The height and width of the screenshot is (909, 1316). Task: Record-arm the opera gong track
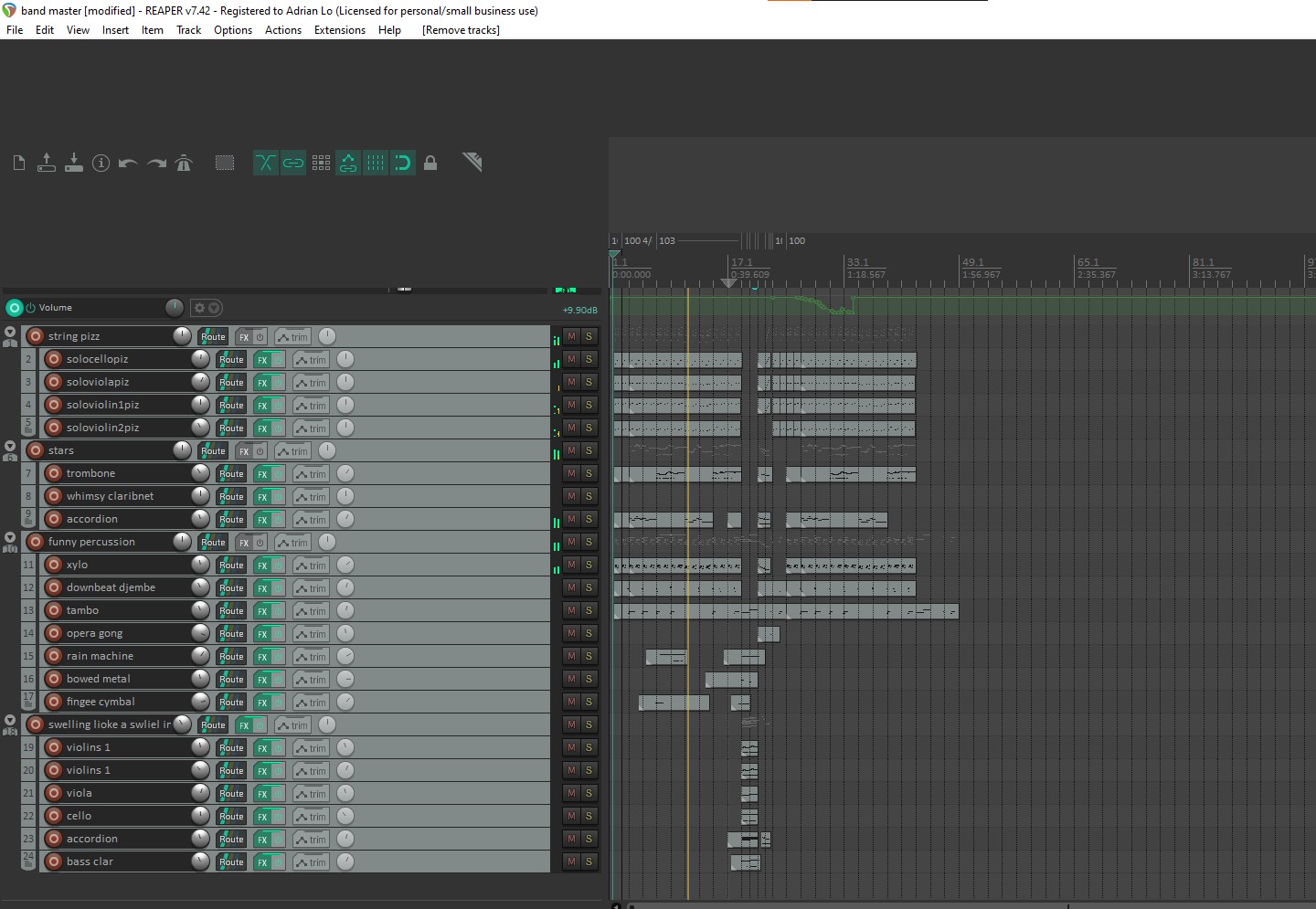click(54, 633)
